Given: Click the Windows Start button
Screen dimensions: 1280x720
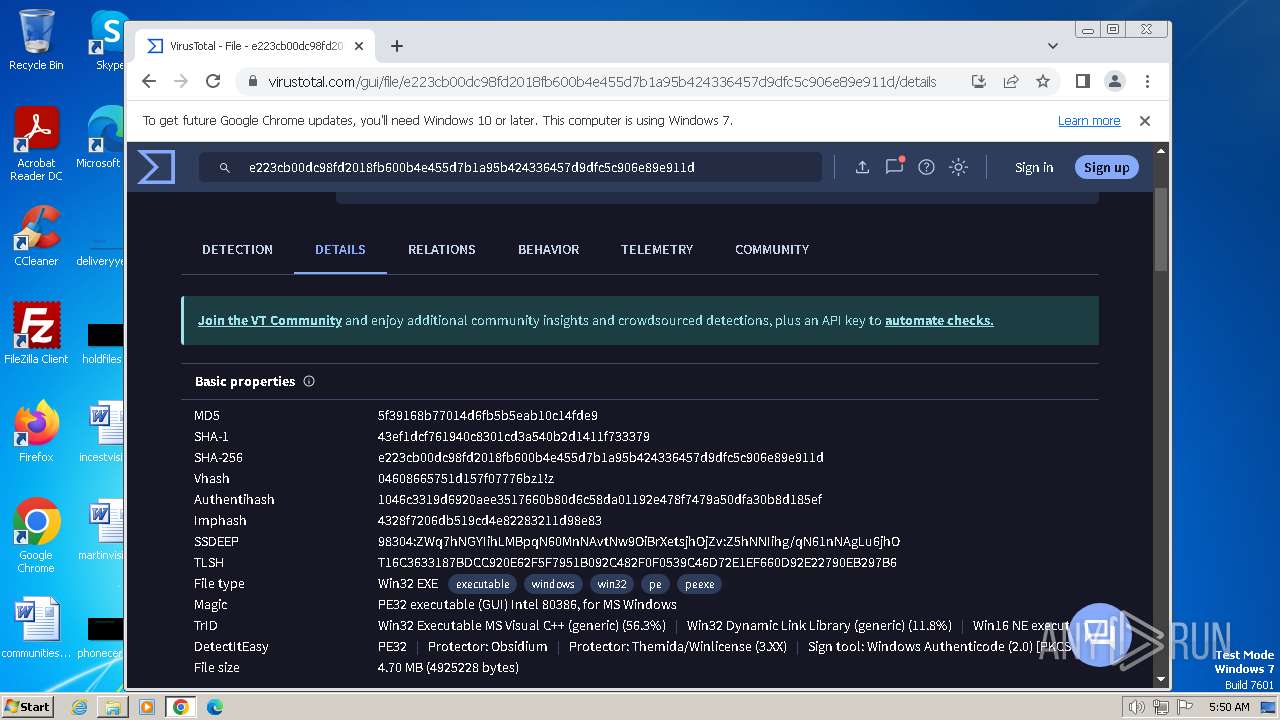Looking at the screenshot, I should pyautogui.click(x=27, y=706).
